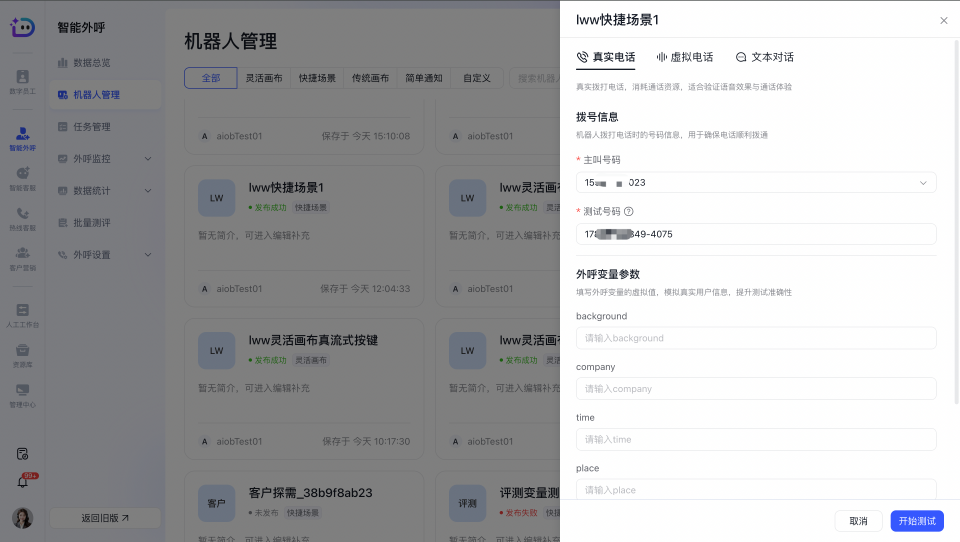Viewport: 960px width, 542px height.
Task: Open the 主叫号码 dropdown
Action: (x=756, y=183)
